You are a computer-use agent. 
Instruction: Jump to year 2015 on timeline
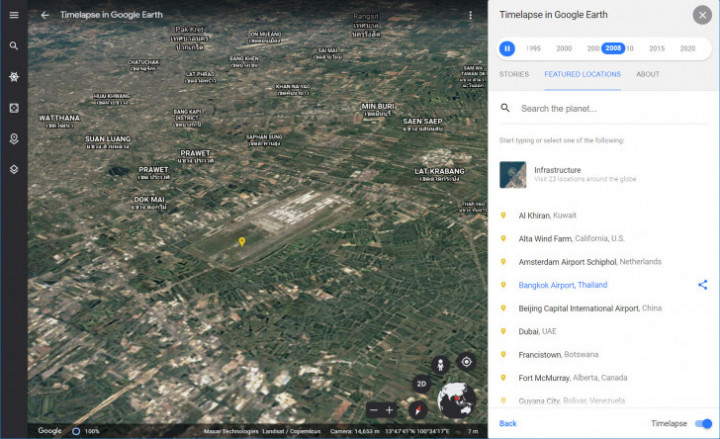click(657, 48)
